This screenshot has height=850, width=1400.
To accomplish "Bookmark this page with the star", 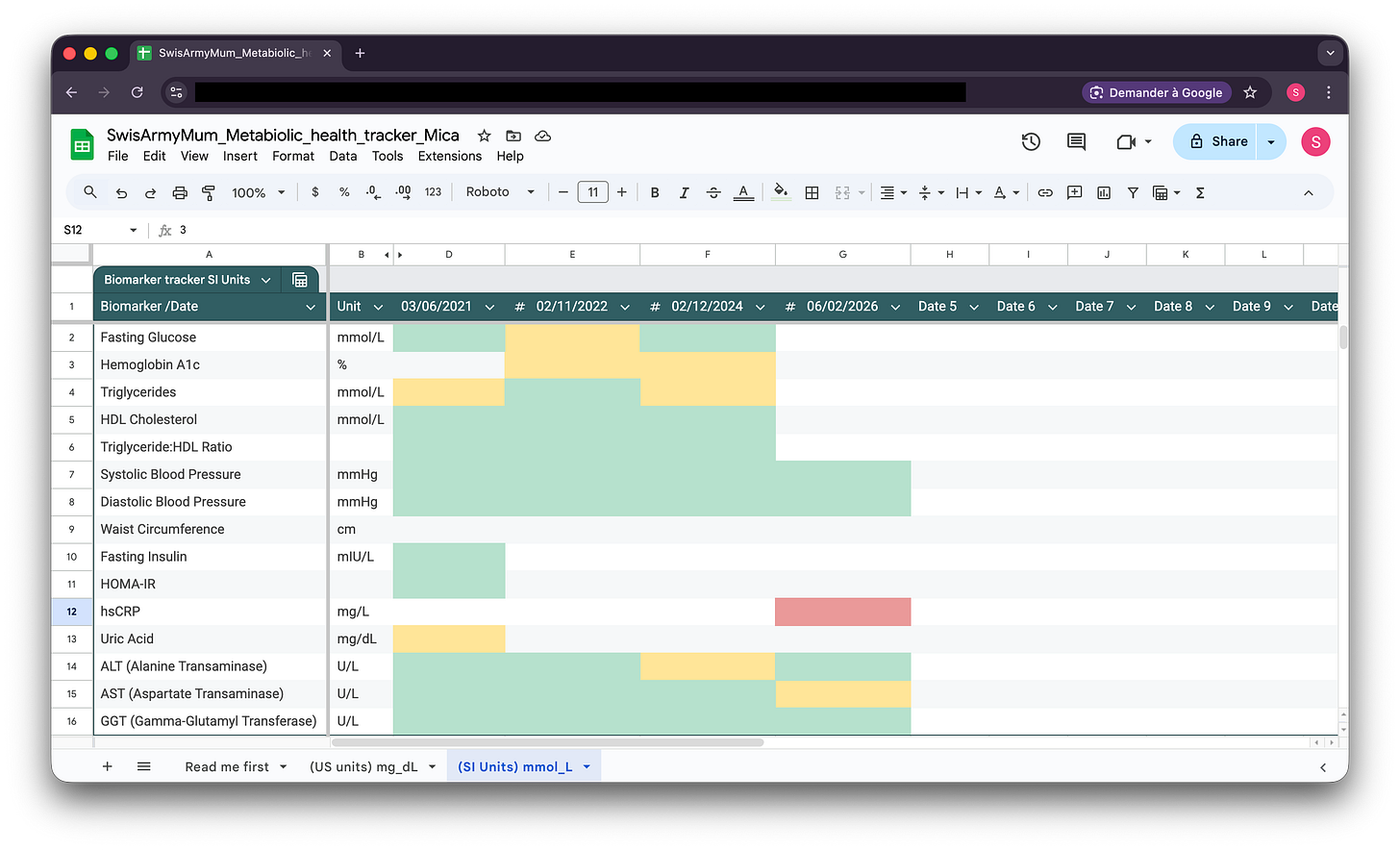I will [1250, 92].
